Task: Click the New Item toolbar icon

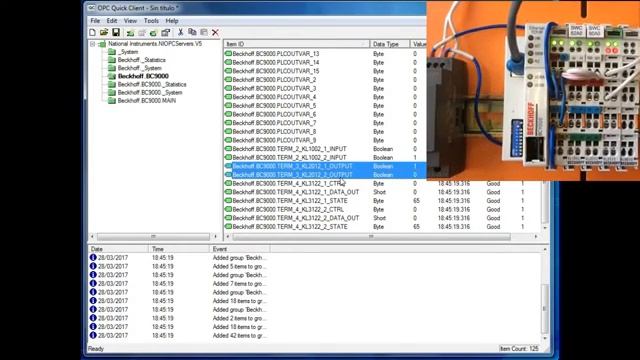Action: 153,33
